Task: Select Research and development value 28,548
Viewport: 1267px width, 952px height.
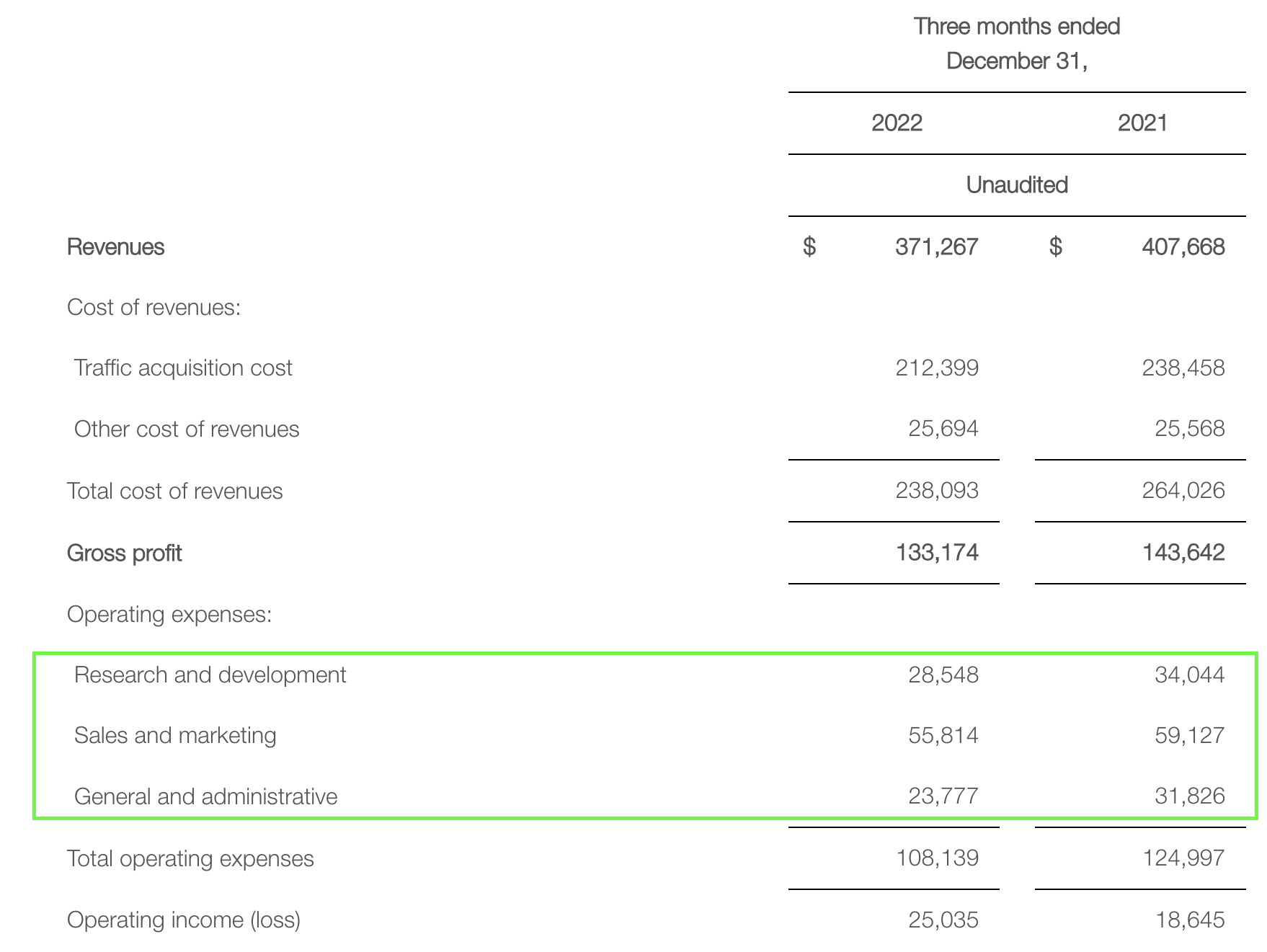Action: [x=943, y=675]
